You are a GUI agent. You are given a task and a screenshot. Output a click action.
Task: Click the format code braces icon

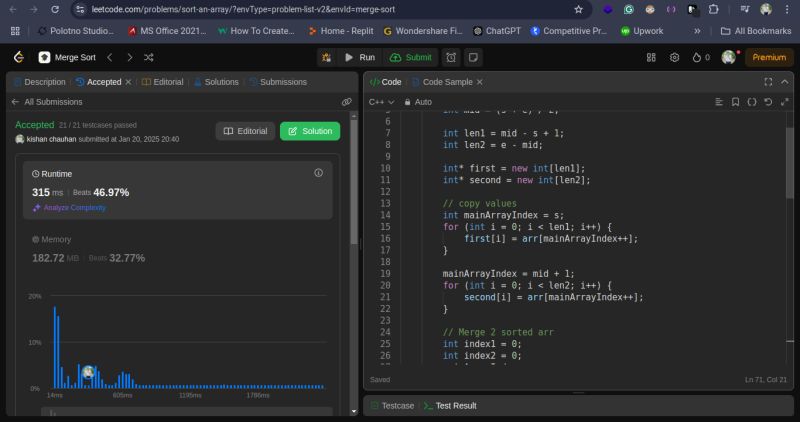click(x=751, y=102)
